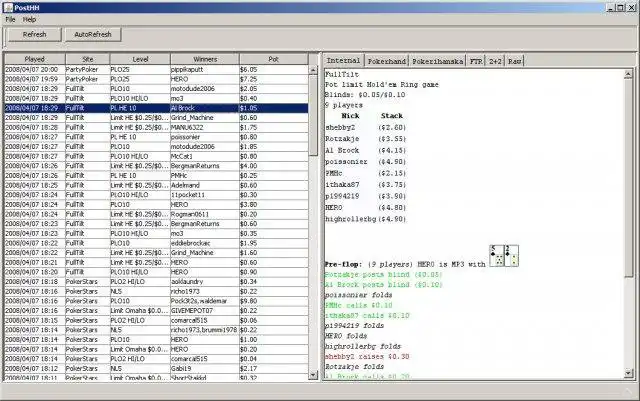Select the hand won by GIVEMEPOT07
The image size is (640, 401).
click(x=156, y=311)
